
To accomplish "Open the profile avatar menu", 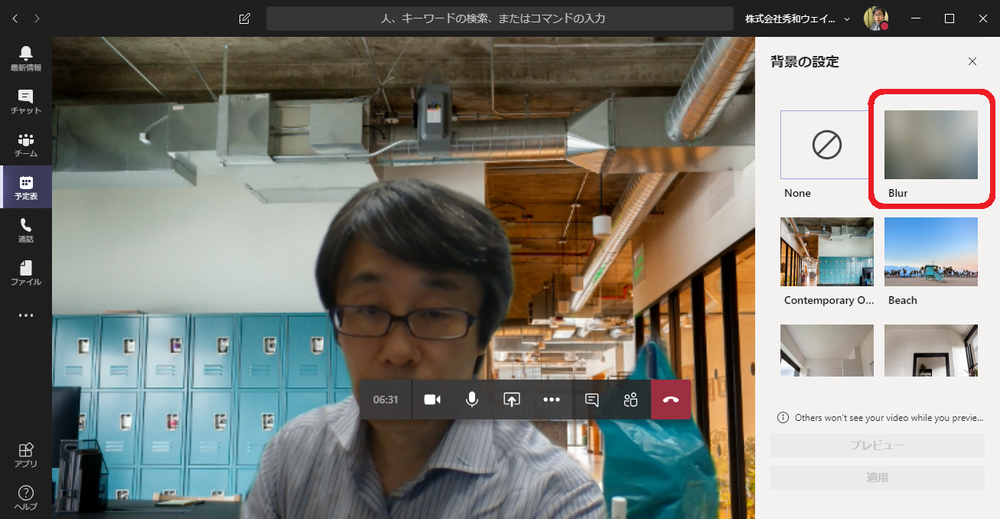I will click(876, 18).
